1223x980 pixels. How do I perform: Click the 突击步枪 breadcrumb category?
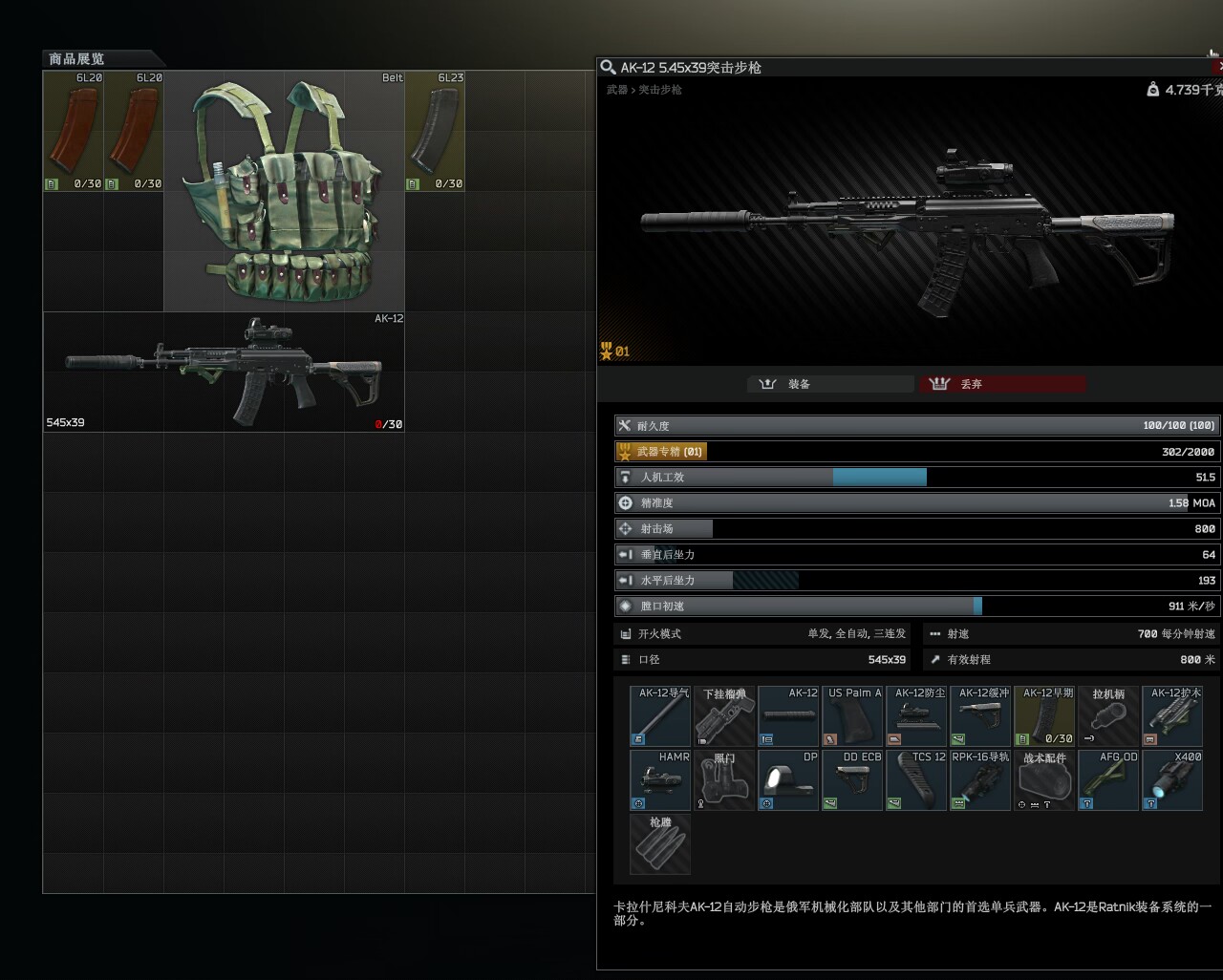[x=660, y=90]
